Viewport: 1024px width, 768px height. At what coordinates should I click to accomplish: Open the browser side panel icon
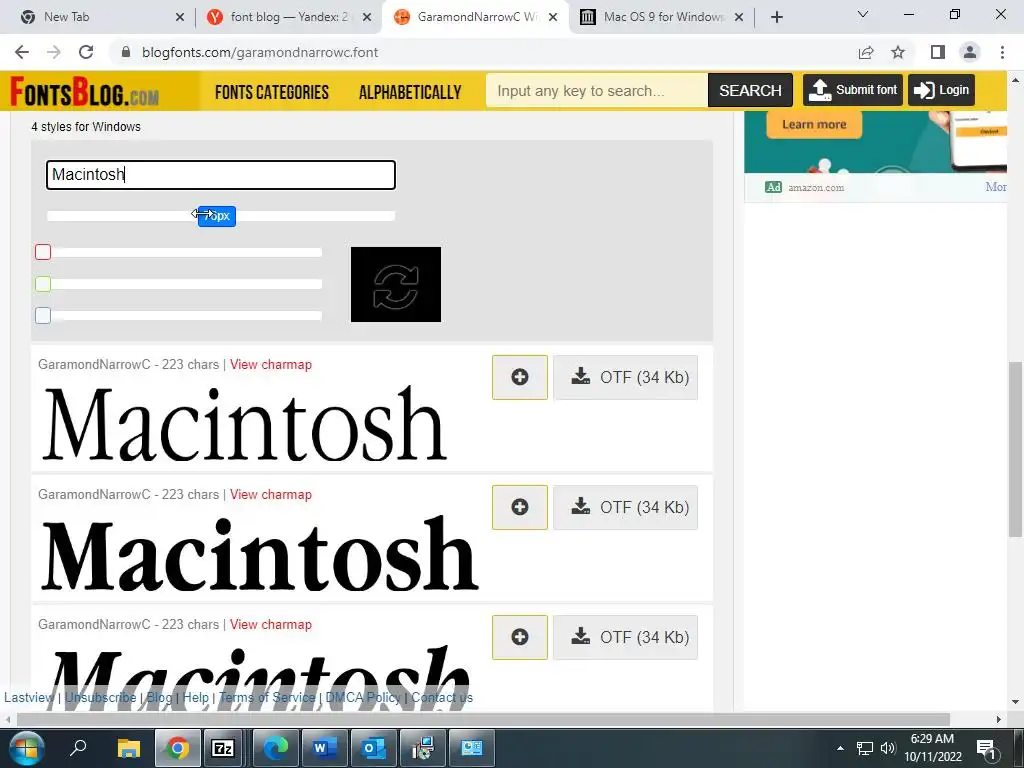point(938,52)
